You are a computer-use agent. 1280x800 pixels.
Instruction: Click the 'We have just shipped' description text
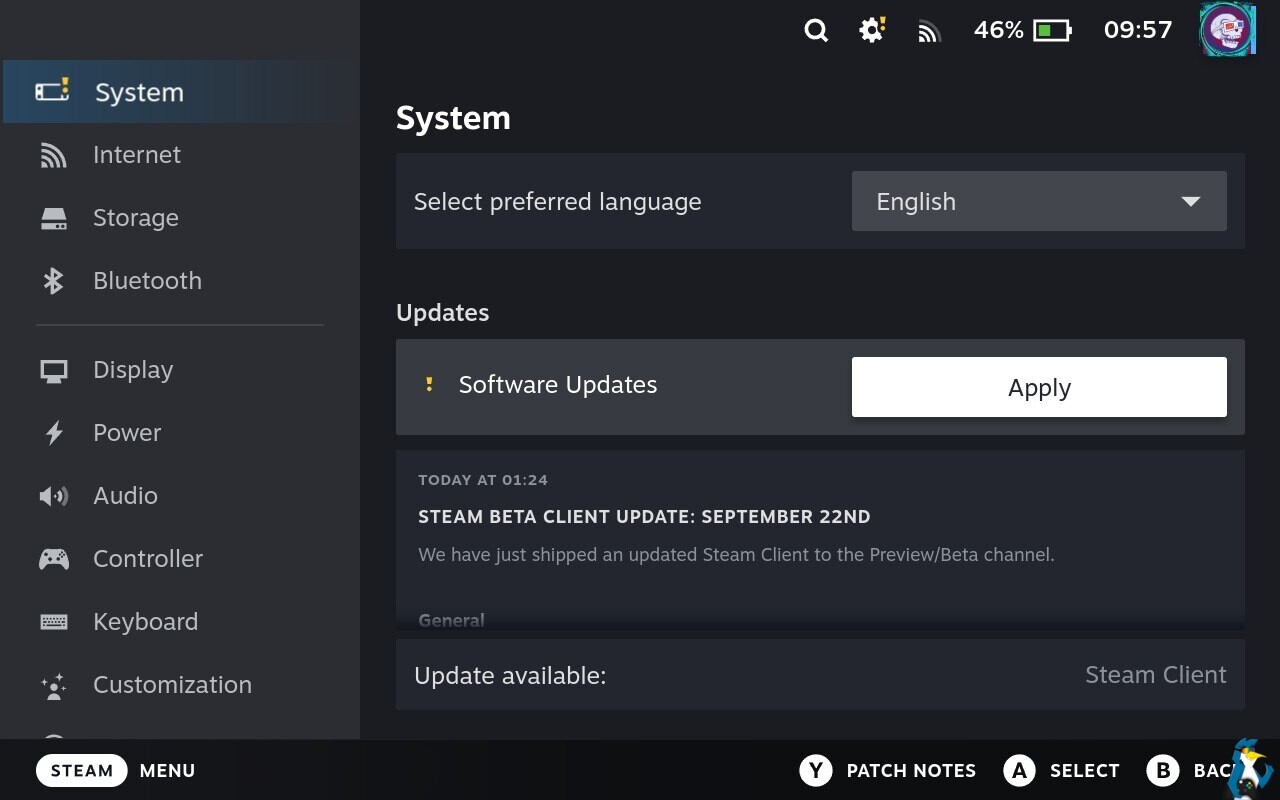(736, 554)
